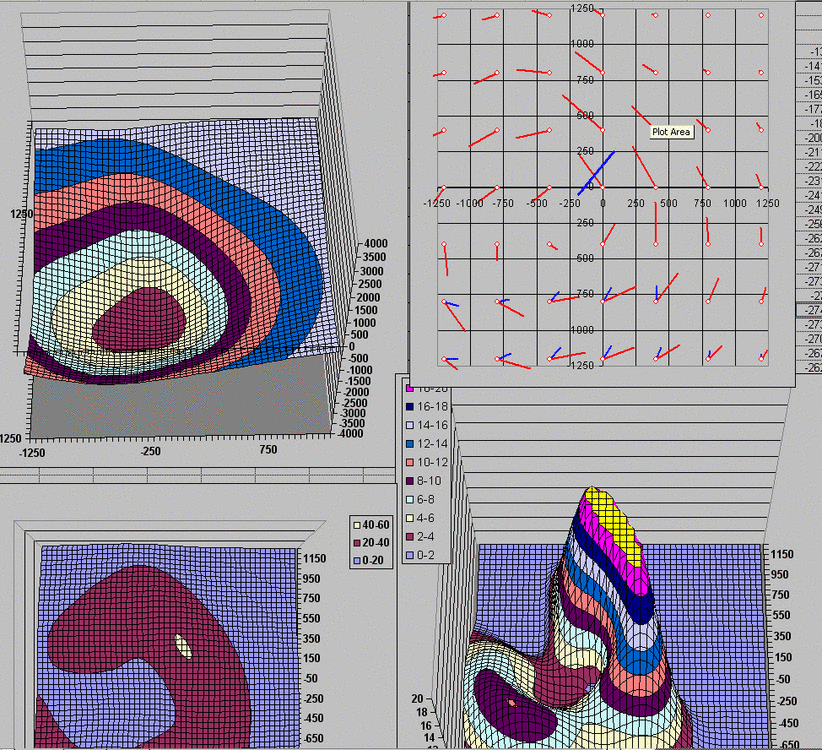Screen dimensions: 822x750
Task: Select the maroon 2-4 legend key
Action: [409, 537]
